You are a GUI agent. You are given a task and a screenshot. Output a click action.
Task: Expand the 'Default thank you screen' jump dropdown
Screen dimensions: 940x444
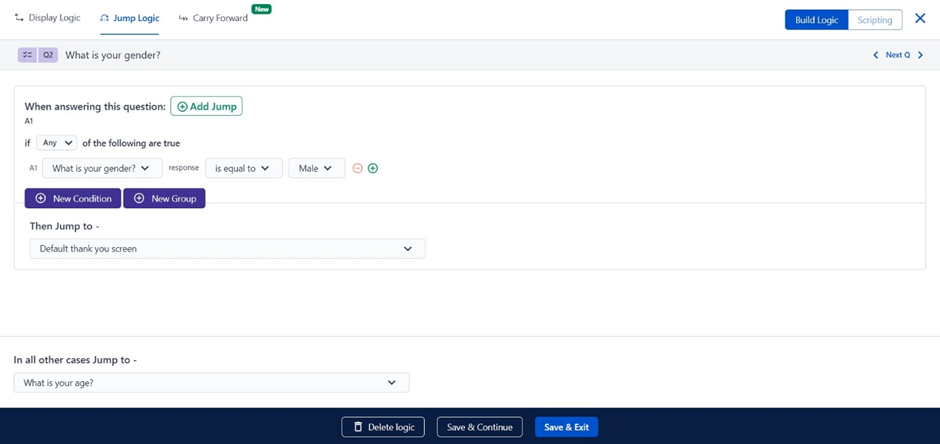coord(227,249)
